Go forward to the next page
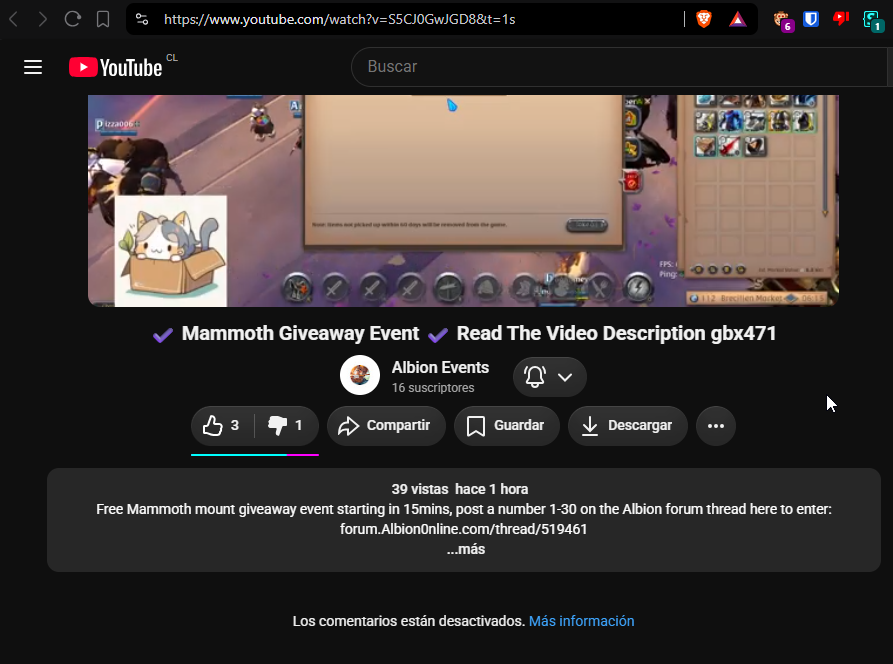893x664 pixels. [43, 19]
